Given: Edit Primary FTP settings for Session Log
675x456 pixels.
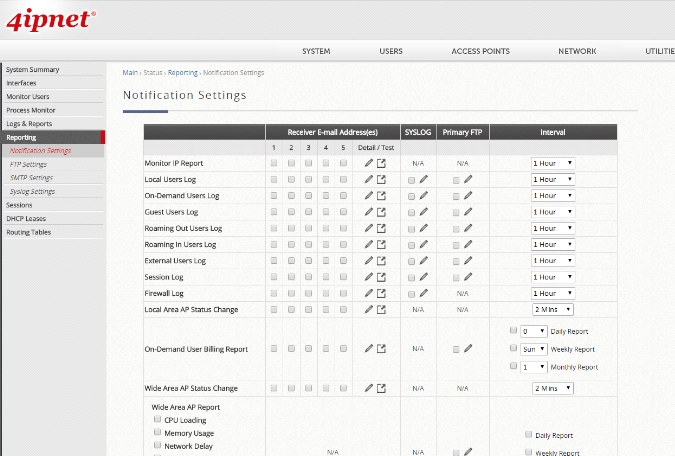Looking at the screenshot, I should click(468, 277).
